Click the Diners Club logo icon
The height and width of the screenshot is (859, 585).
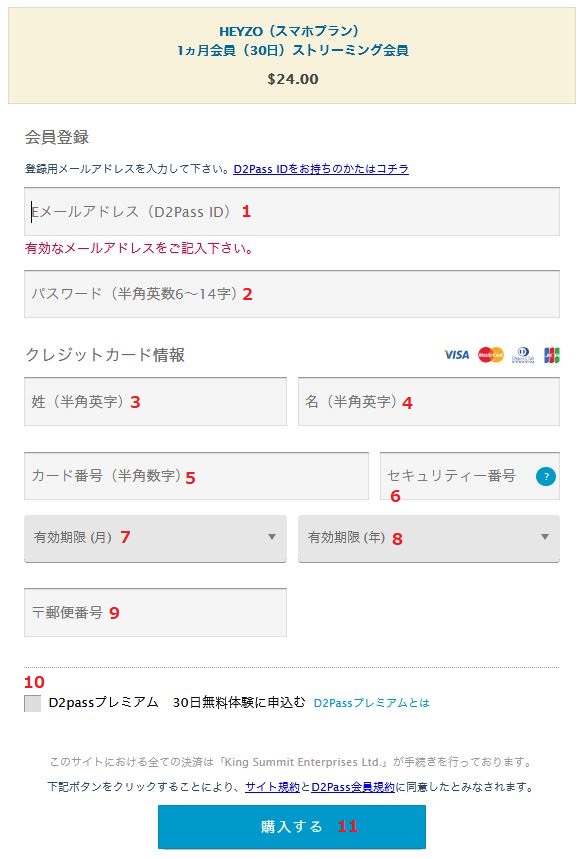pos(523,355)
